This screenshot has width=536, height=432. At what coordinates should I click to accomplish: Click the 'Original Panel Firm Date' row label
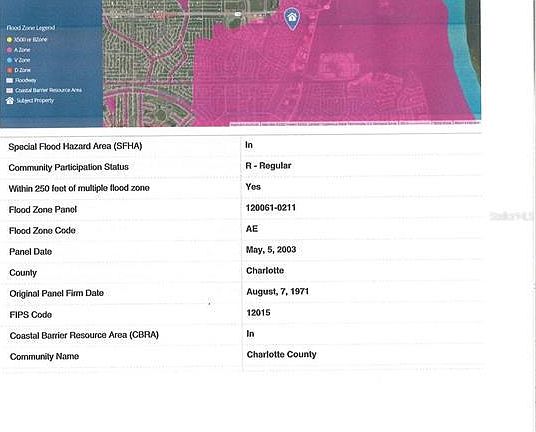click(56, 294)
